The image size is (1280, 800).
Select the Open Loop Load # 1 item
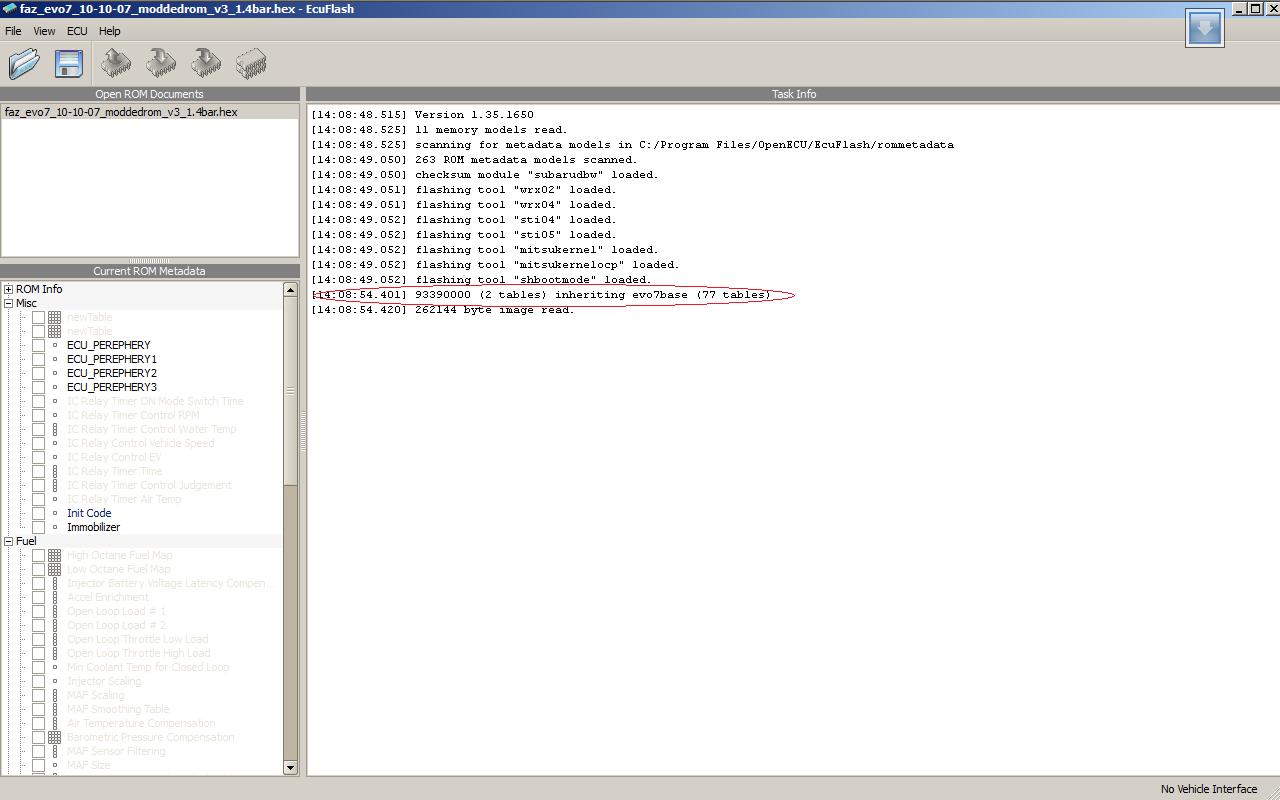(116, 611)
